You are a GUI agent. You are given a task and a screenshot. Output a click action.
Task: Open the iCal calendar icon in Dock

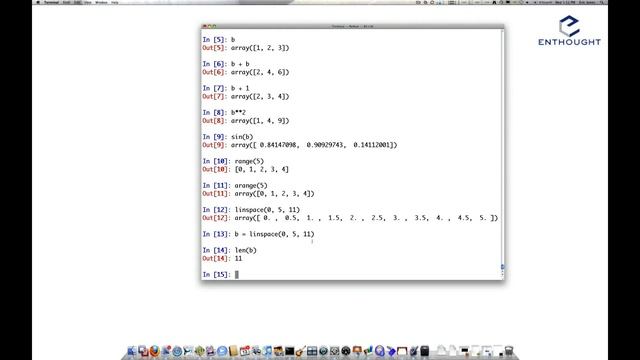245,351
